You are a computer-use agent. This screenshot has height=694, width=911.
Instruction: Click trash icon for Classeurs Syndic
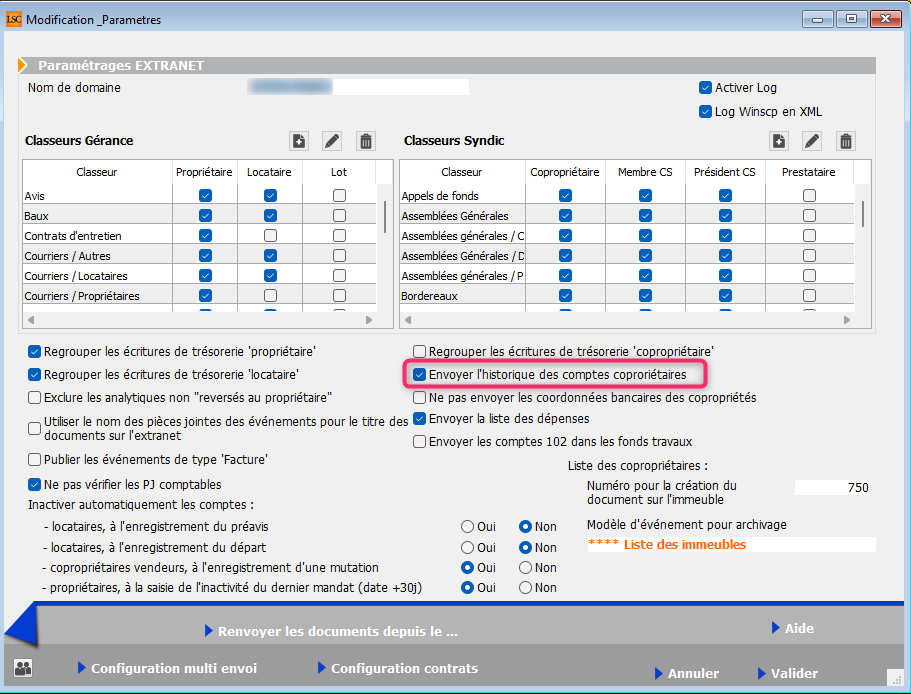pyautogui.click(x=846, y=141)
